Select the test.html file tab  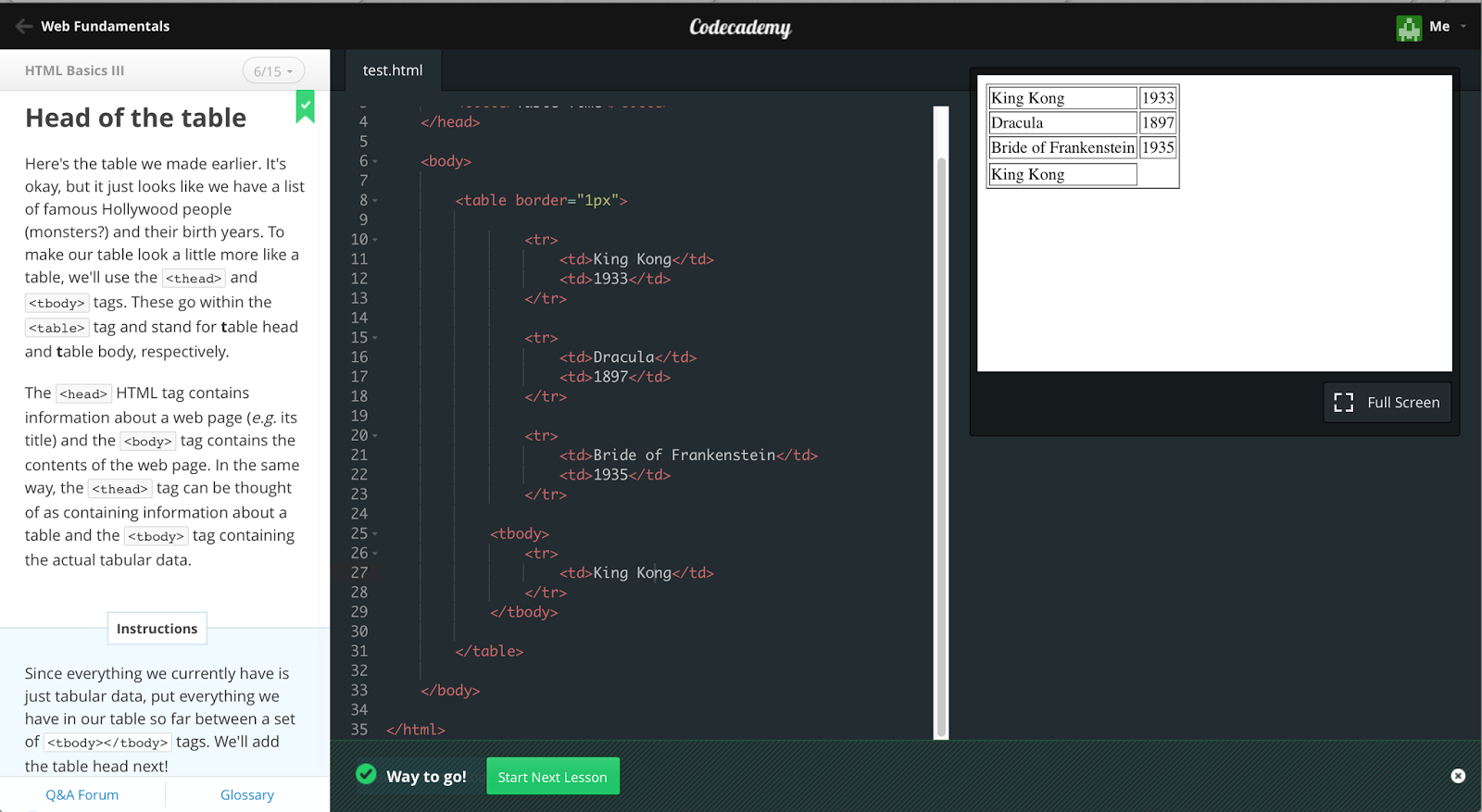(392, 70)
